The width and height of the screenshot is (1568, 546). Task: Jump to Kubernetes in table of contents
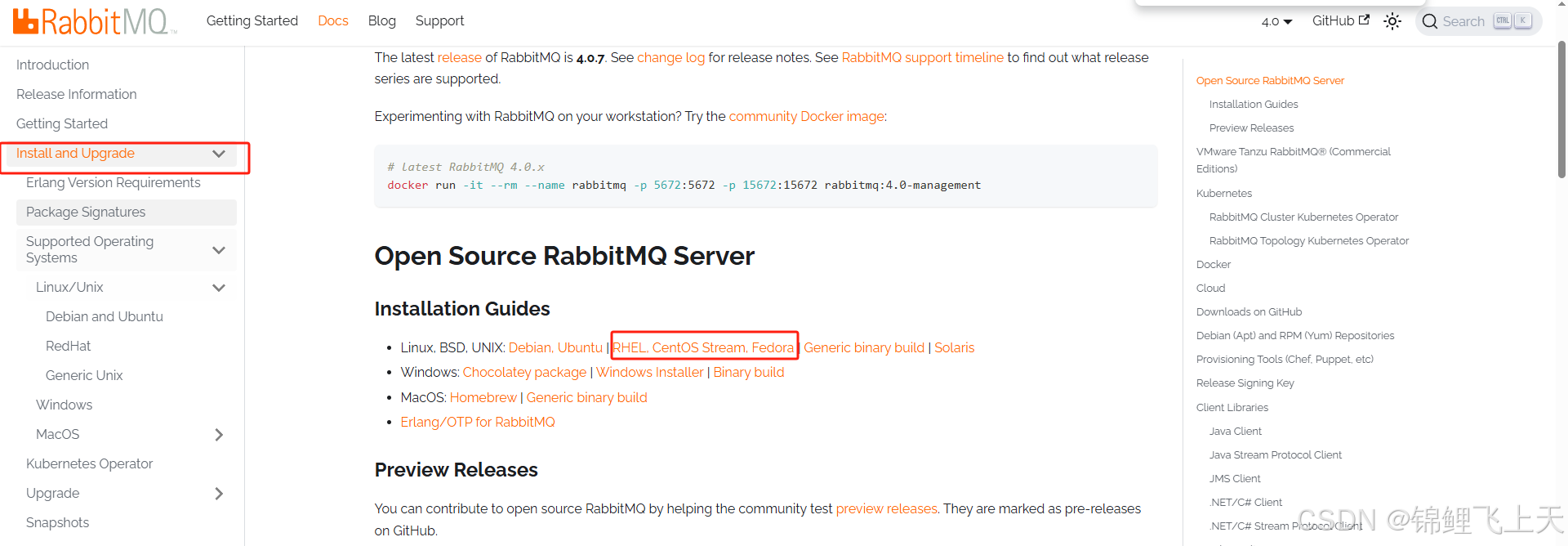[1224, 193]
